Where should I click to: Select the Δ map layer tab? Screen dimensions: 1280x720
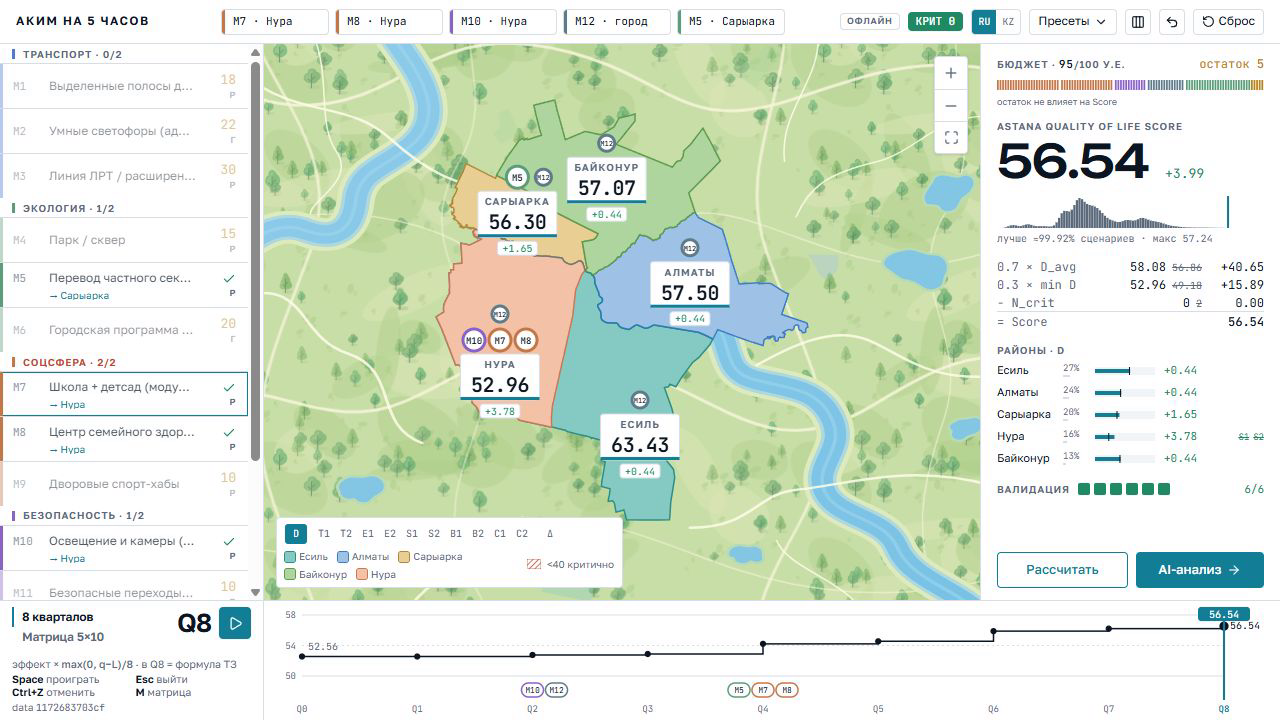pyautogui.click(x=550, y=534)
